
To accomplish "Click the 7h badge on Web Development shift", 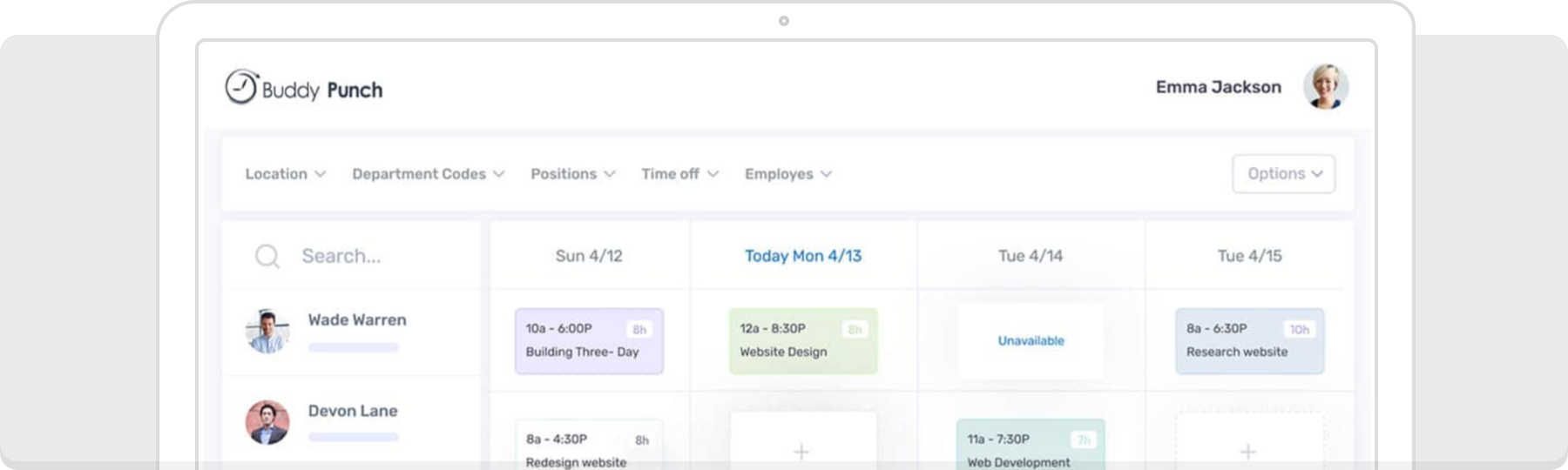I will (x=1084, y=440).
